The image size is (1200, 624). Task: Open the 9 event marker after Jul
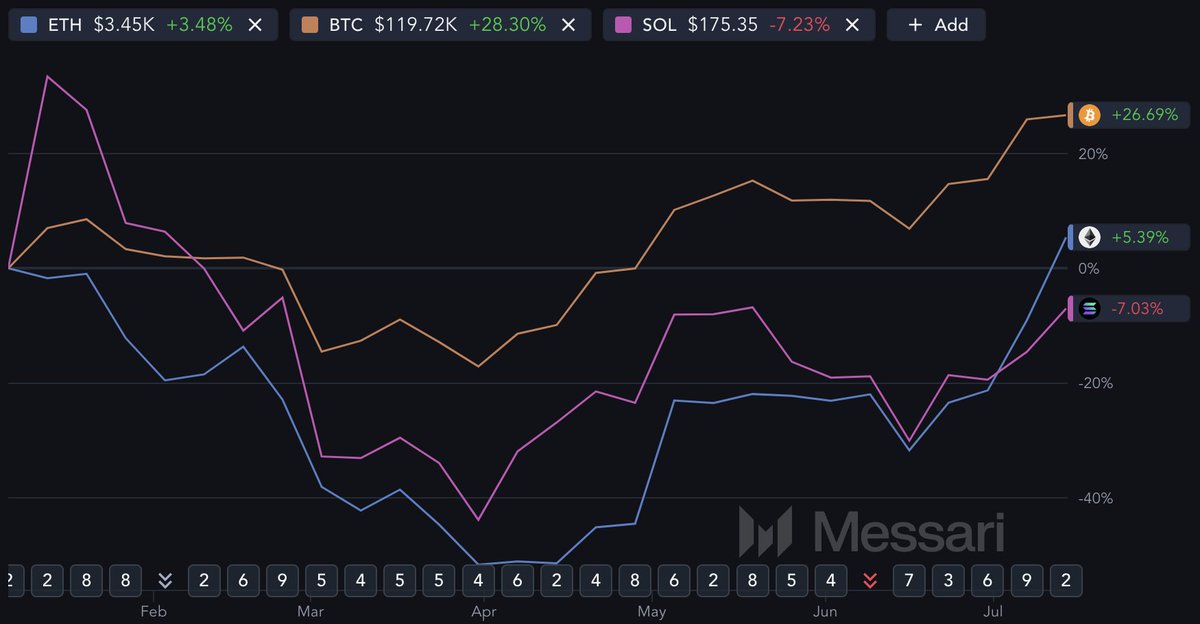[1026, 580]
